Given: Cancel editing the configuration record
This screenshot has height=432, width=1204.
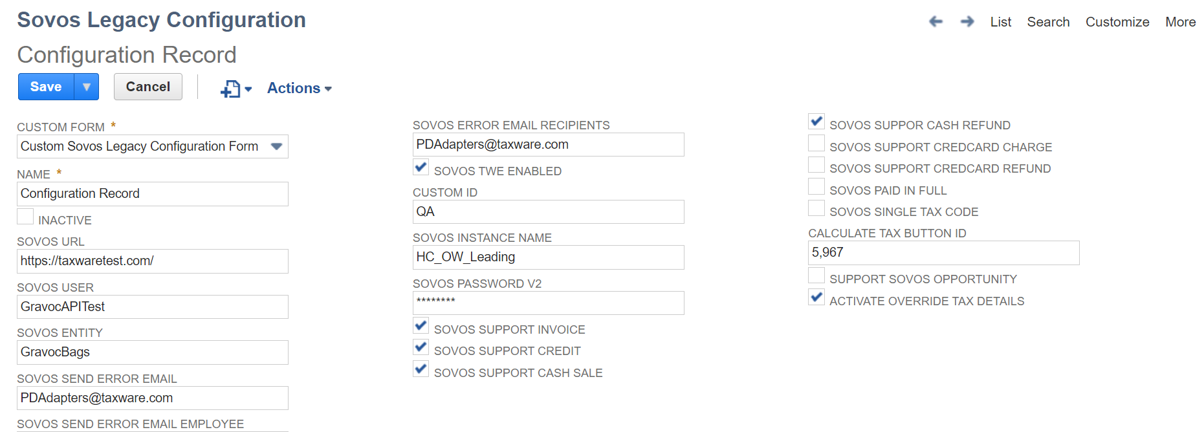Looking at the screenshot, I should point(148,87).
